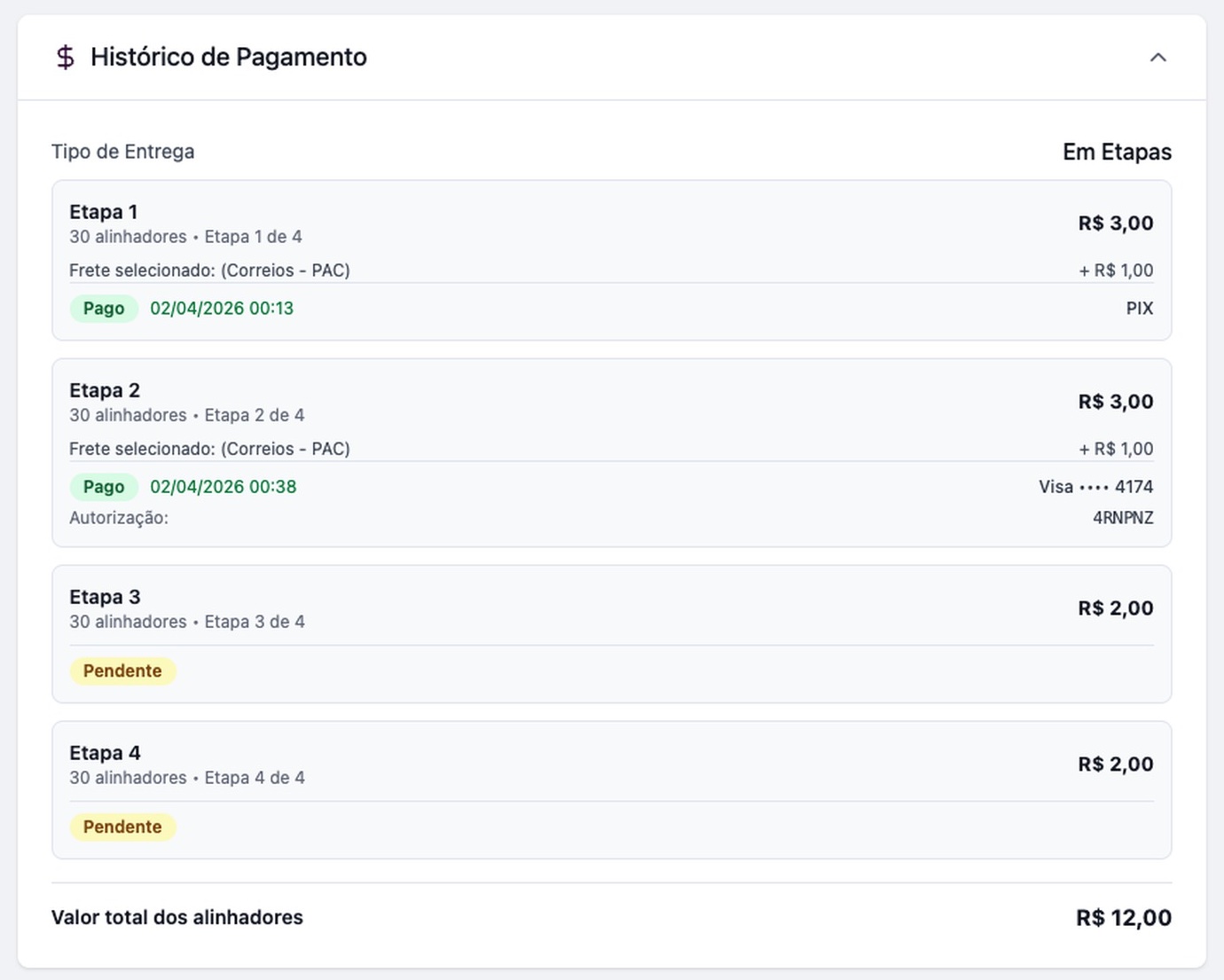
Task: Select the Etapa 4 card heading
Action: pos(105,753)
